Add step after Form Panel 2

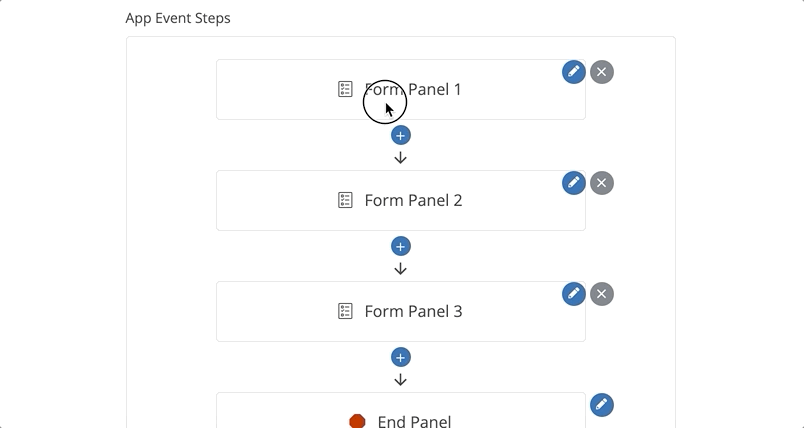pyautogui.click(x=401, y=246)
